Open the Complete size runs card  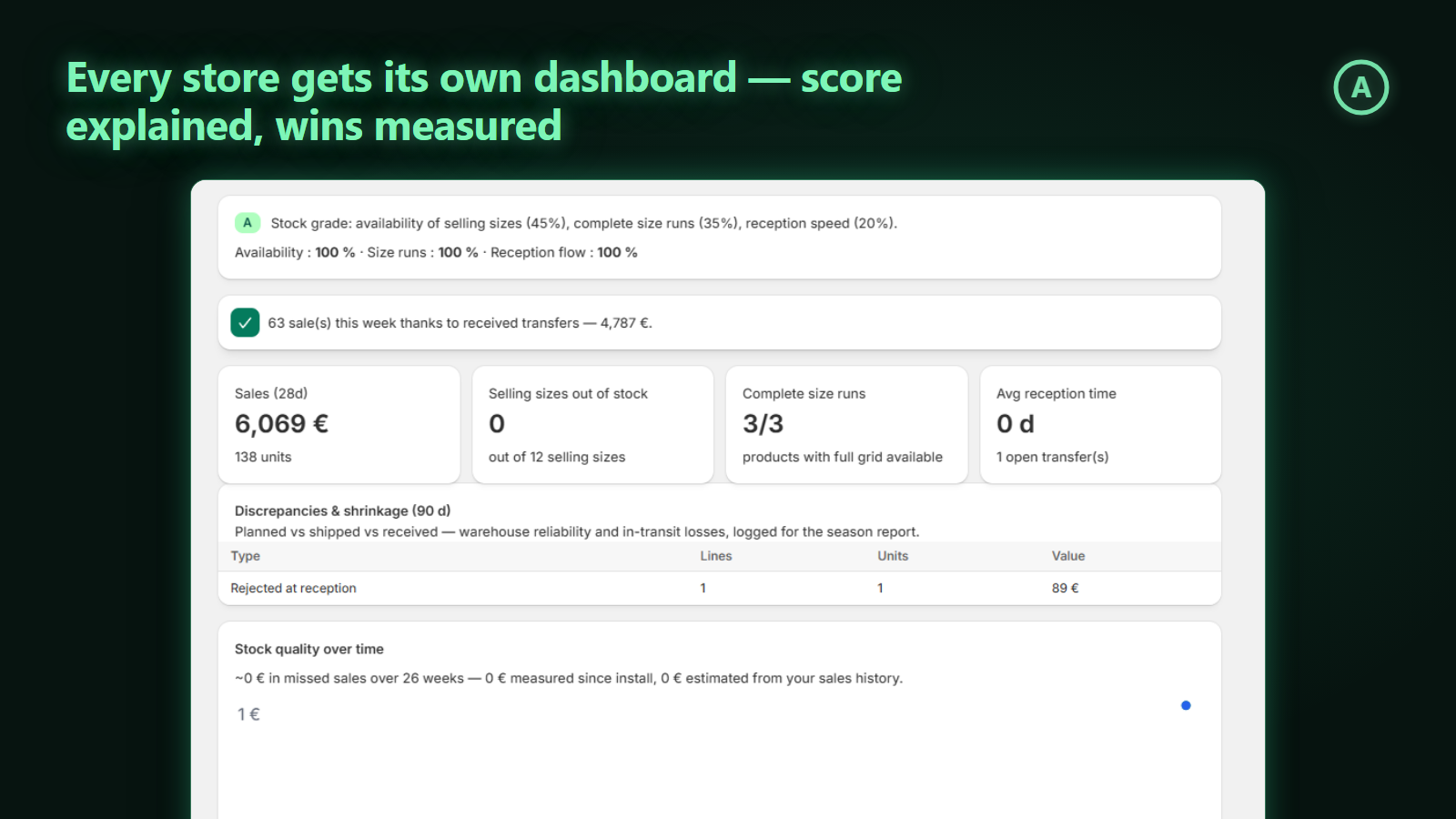click(846, 424)
